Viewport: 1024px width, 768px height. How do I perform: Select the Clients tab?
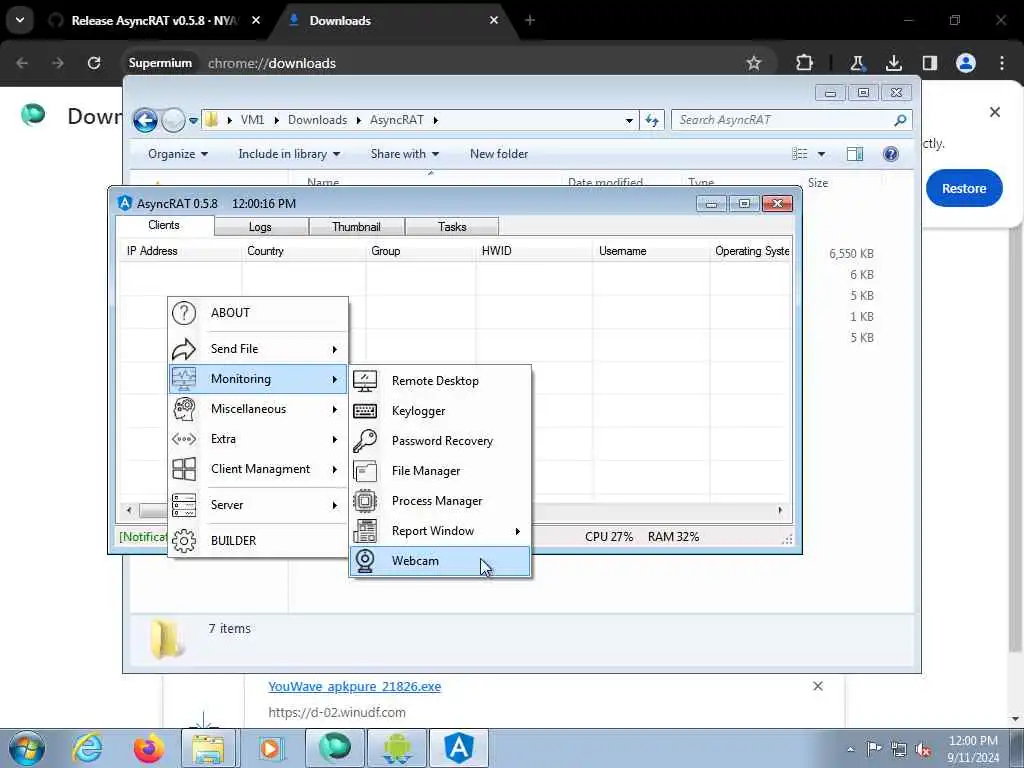164,225
